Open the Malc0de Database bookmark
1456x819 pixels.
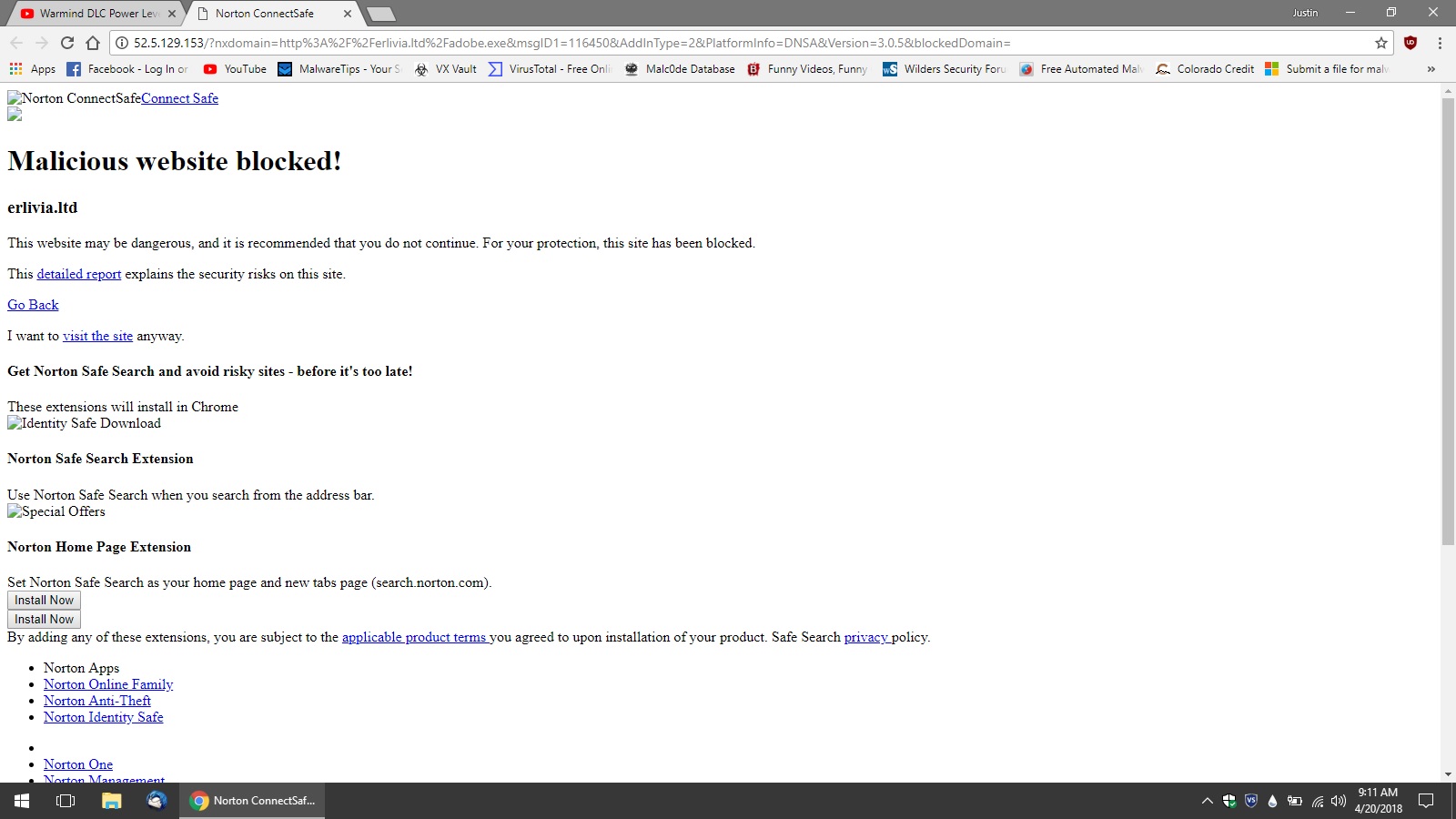[680, 69]
